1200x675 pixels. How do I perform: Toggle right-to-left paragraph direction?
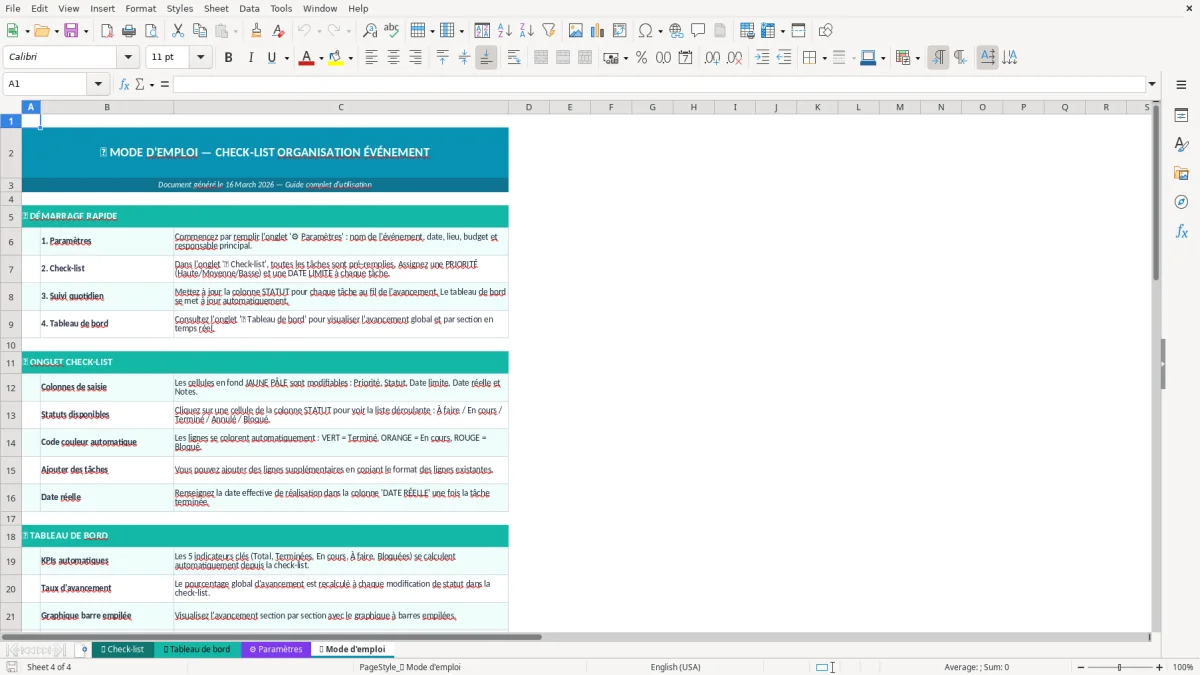tap(960, 58)
